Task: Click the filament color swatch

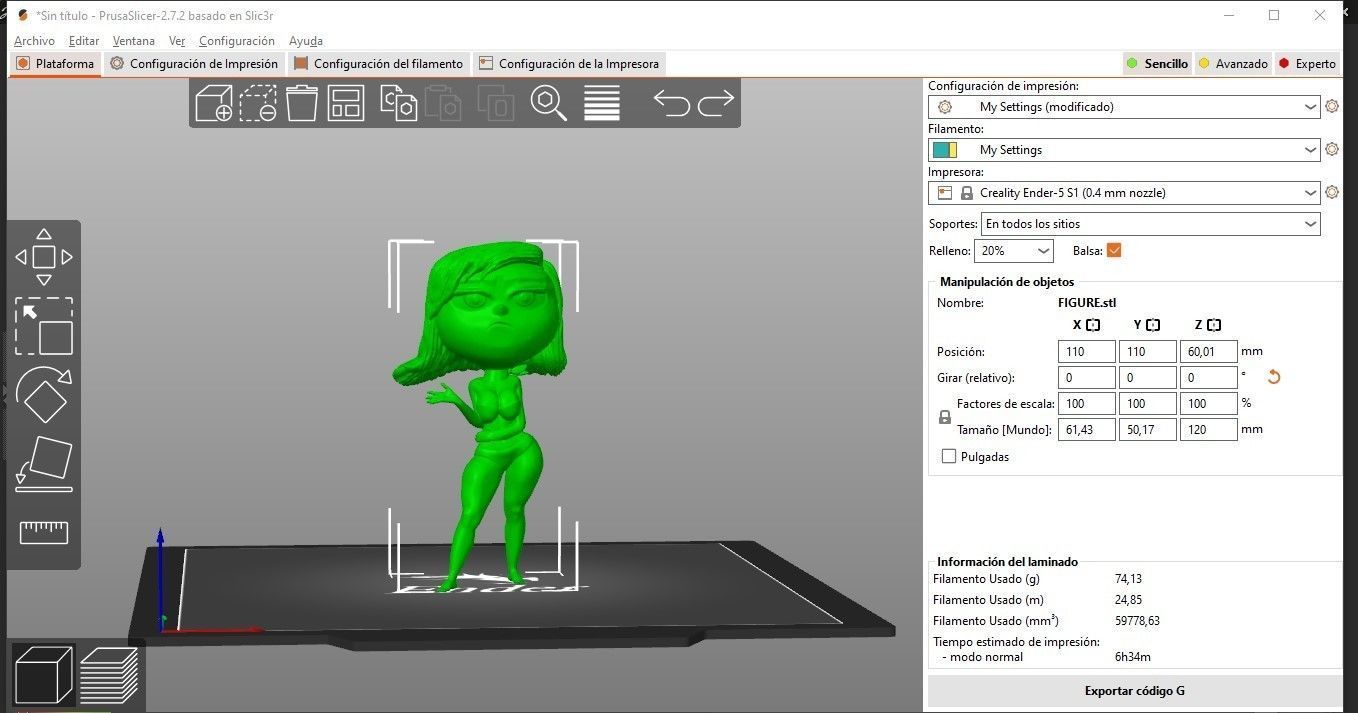Action: point(945,150)
